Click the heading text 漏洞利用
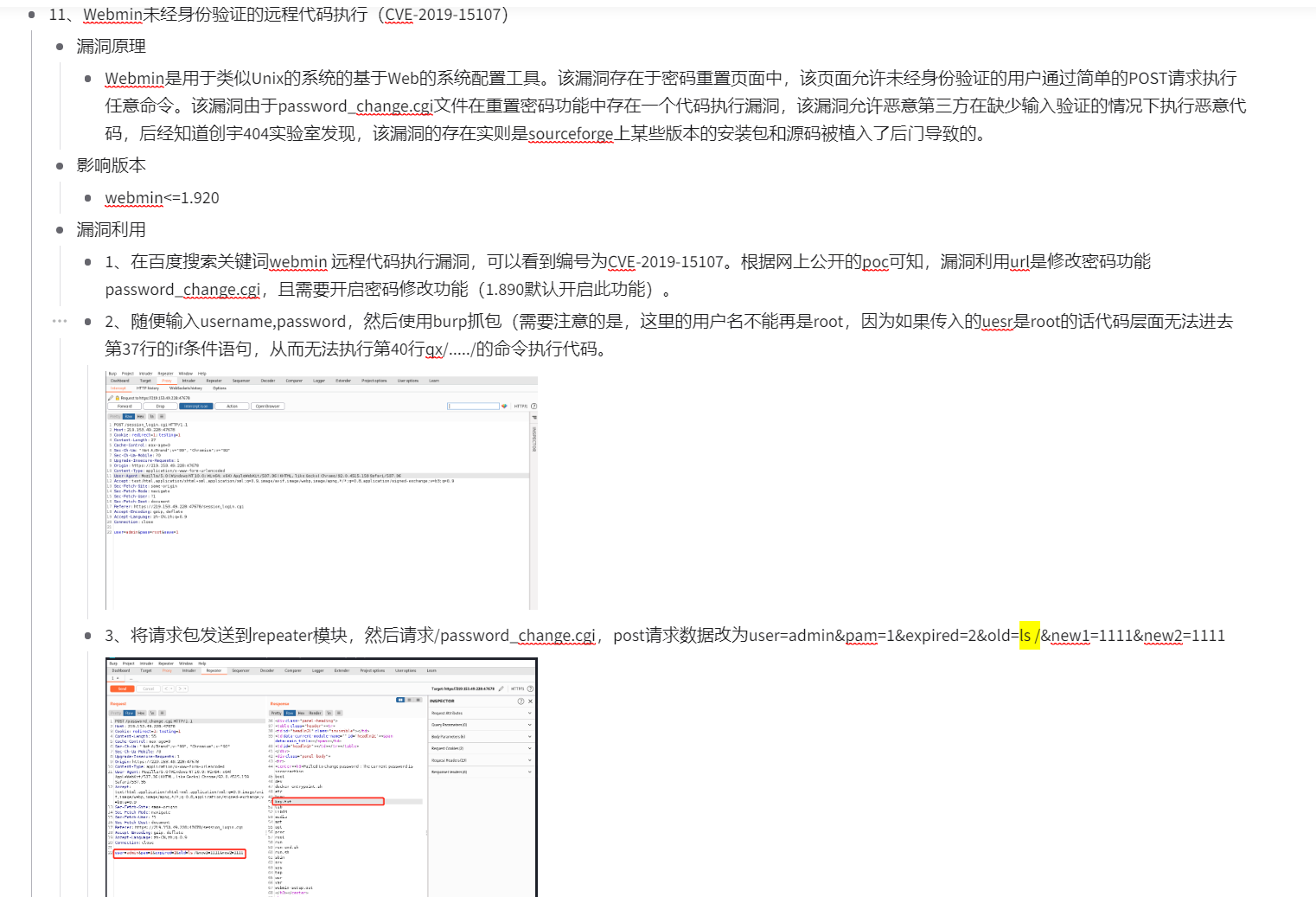 tap(111, 230)
